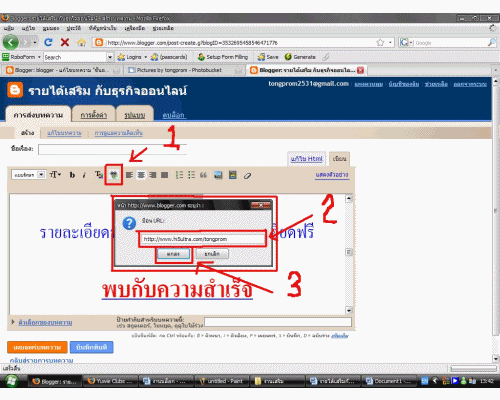
Task: Select the blockquote icon in toolbar
Action: tap(203, 175)
